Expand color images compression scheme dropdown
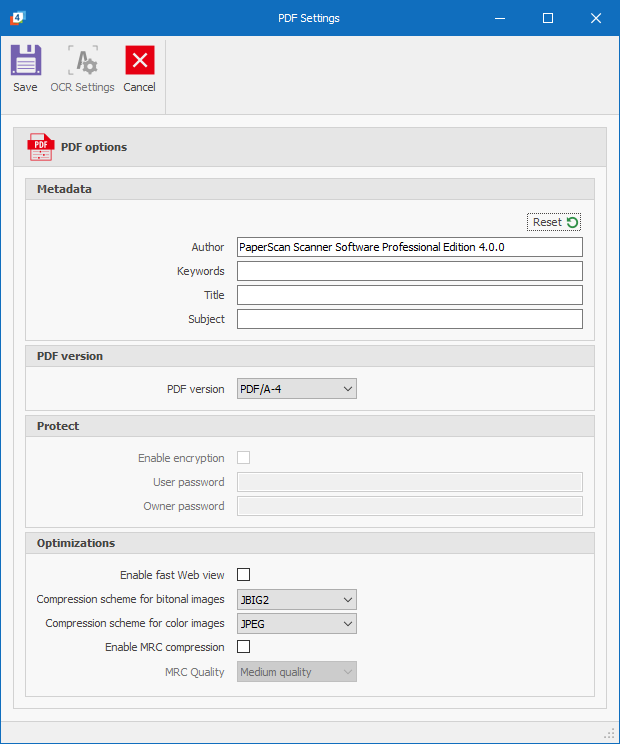This screenshot has height=744, width=620. (x=297, y=623)
